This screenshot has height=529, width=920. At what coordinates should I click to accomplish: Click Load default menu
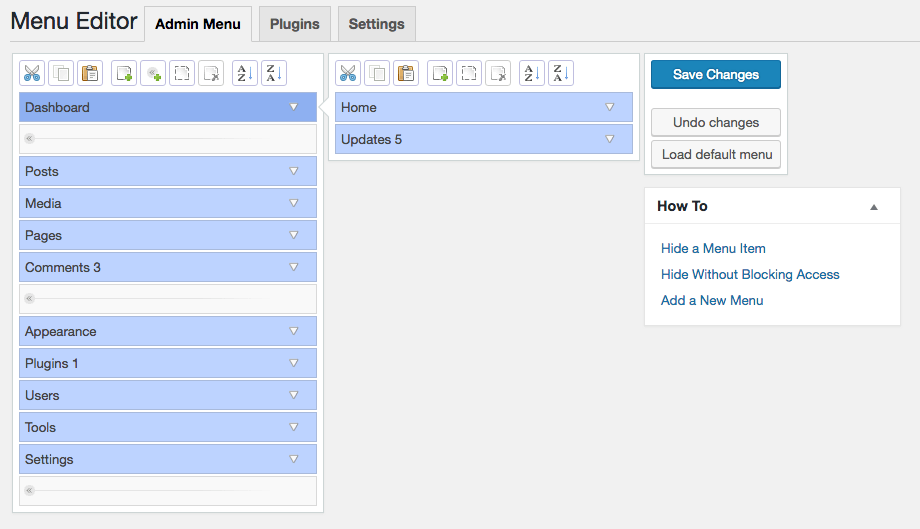716,154
